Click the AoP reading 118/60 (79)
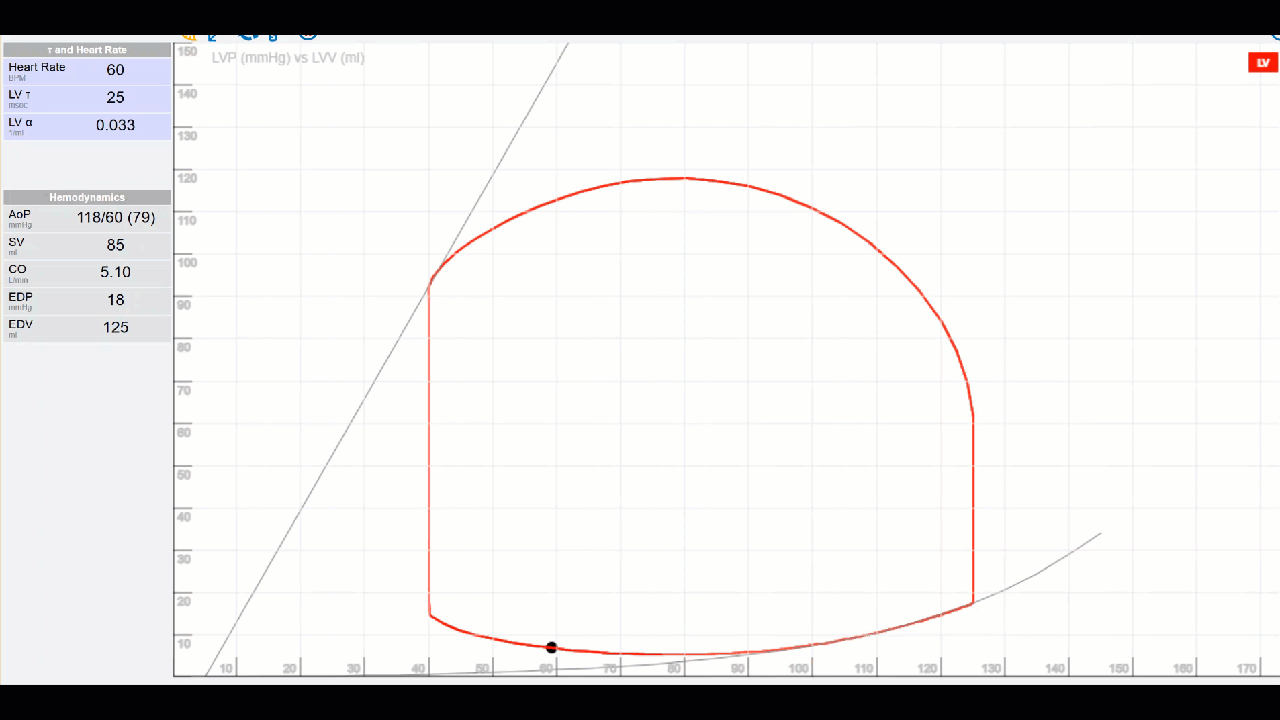1280x720 pixels. click(x=115, y=217)
